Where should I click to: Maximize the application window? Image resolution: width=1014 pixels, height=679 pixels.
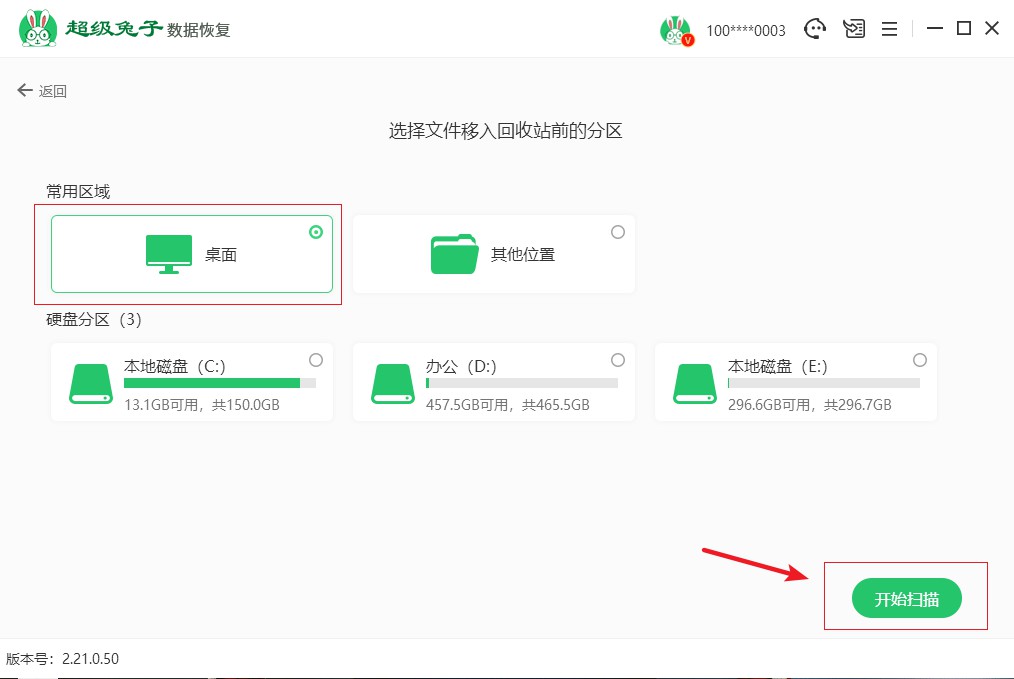(963, 29)
